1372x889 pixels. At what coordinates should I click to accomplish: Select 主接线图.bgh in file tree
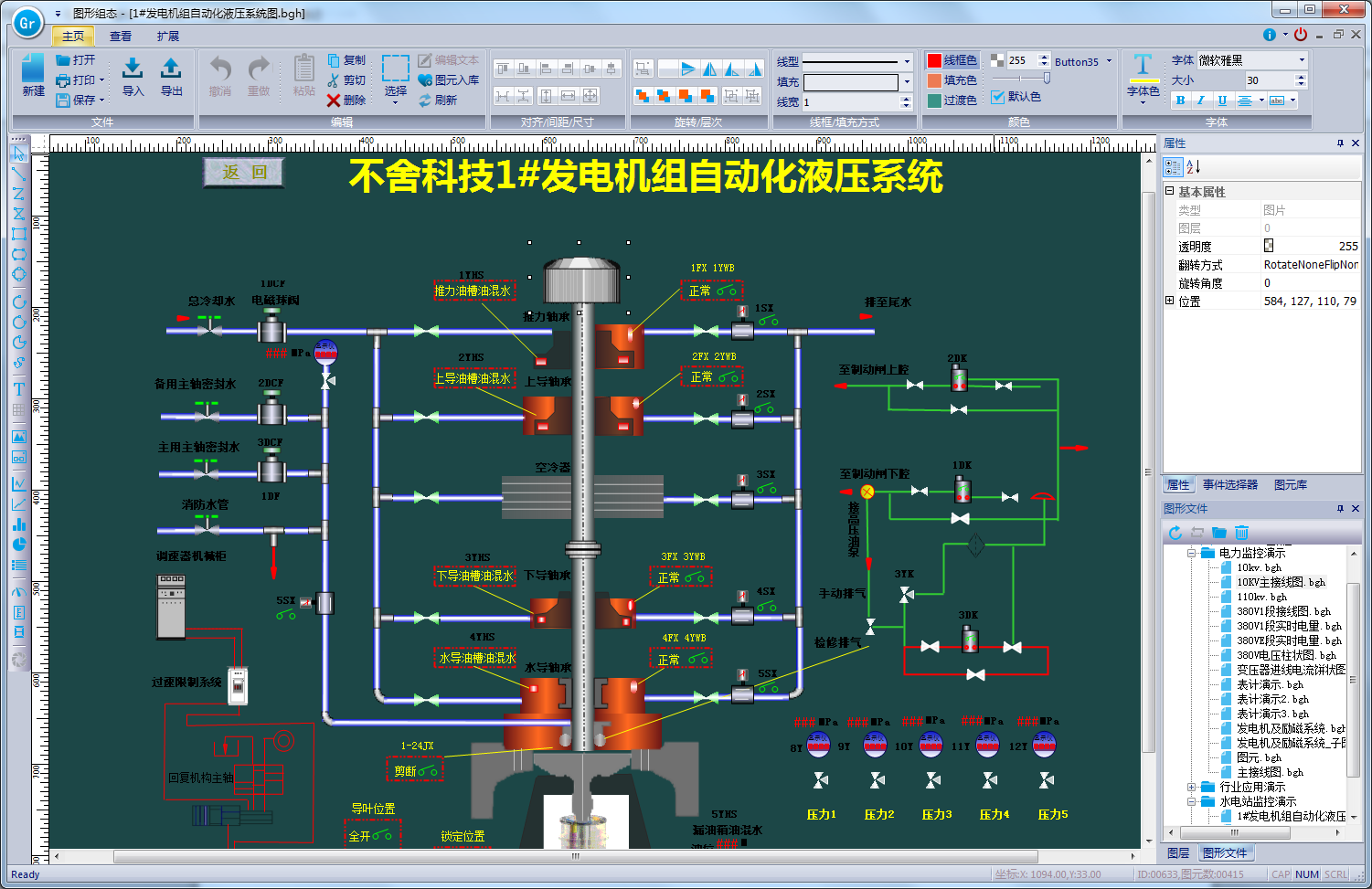pos(1270,772)
